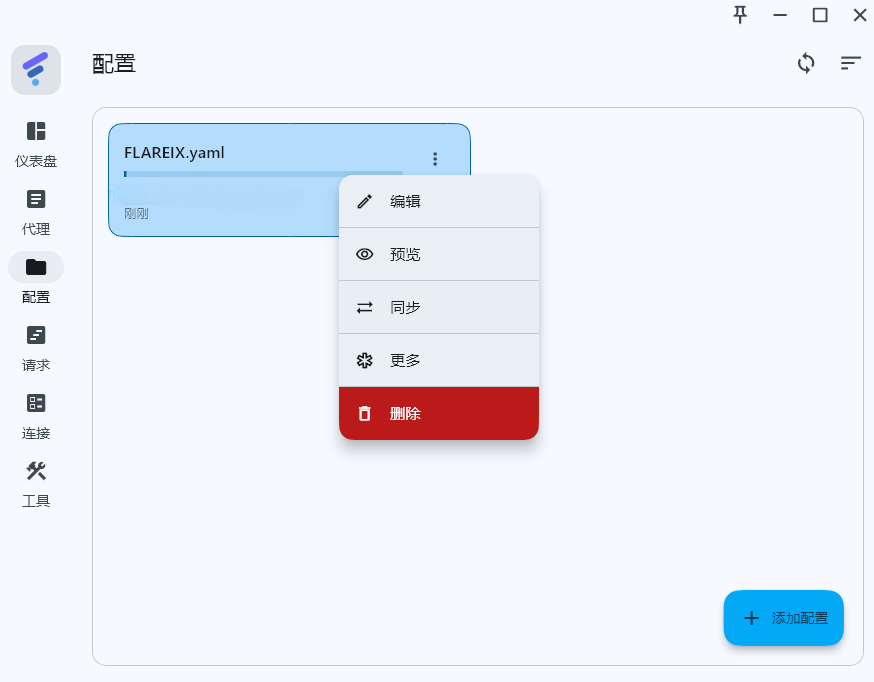Viewport: 874px width, 682px height.
Task: Click the 刚刚 timestamp on the profile card
Action: pyautogui.click(x=136, y=213)
